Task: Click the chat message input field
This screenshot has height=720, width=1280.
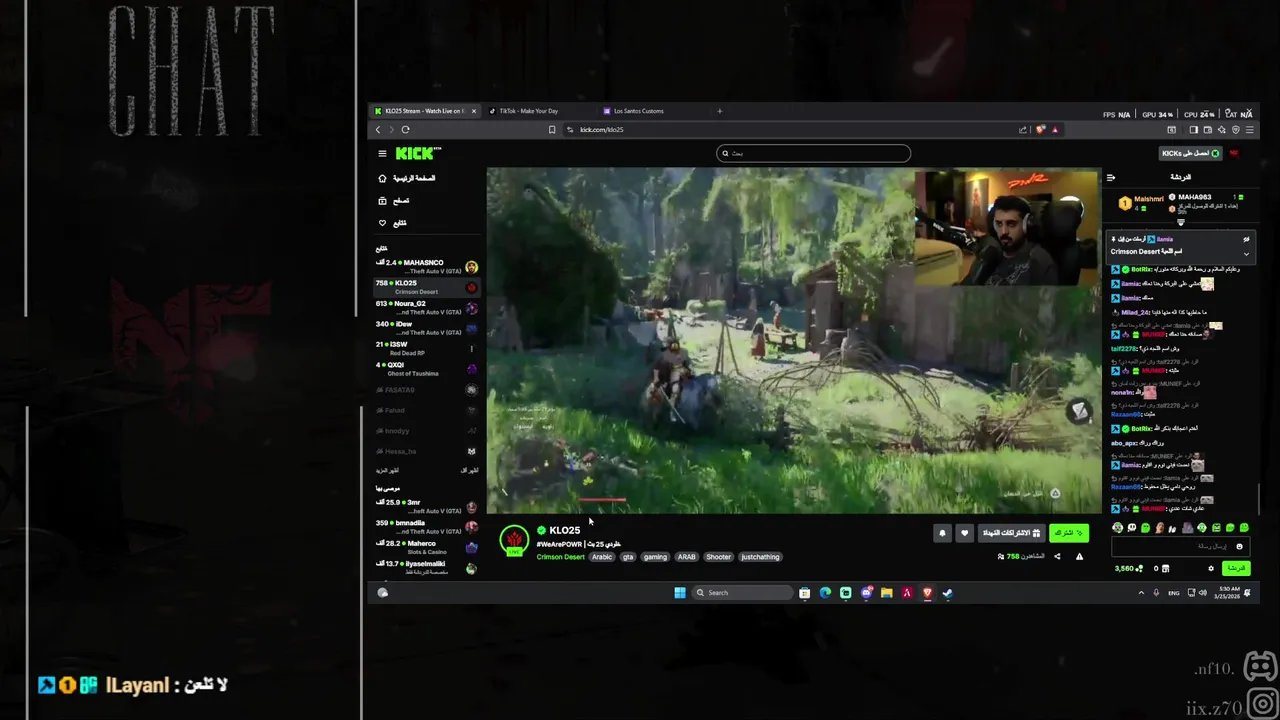Action: (x=1180, y=547)
